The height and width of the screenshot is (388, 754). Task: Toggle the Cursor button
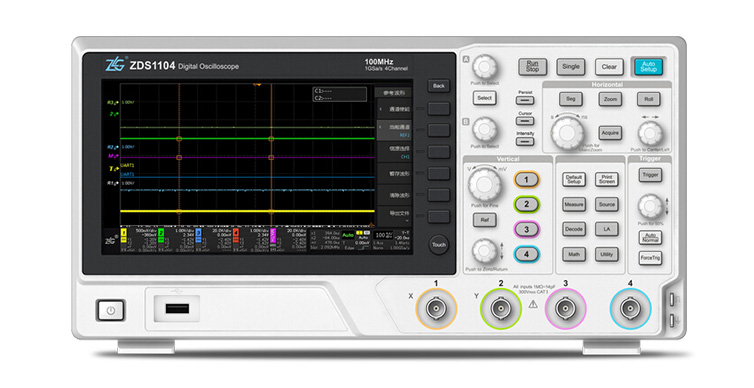click(x=525, y=121)
